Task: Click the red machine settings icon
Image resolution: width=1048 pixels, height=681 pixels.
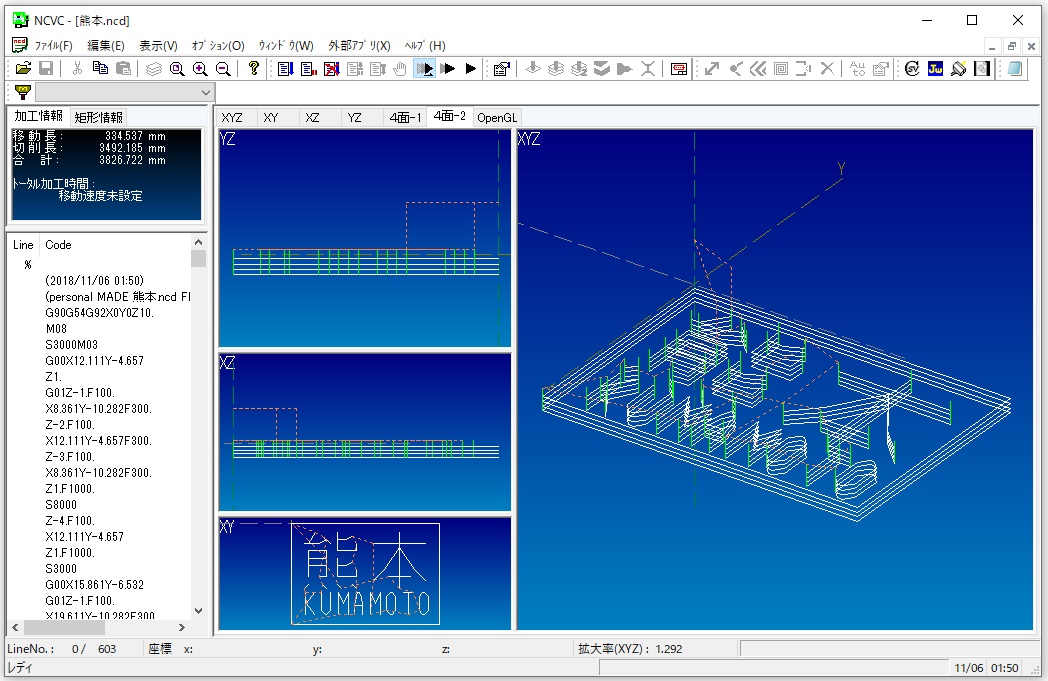Action: tap(679, 68)
